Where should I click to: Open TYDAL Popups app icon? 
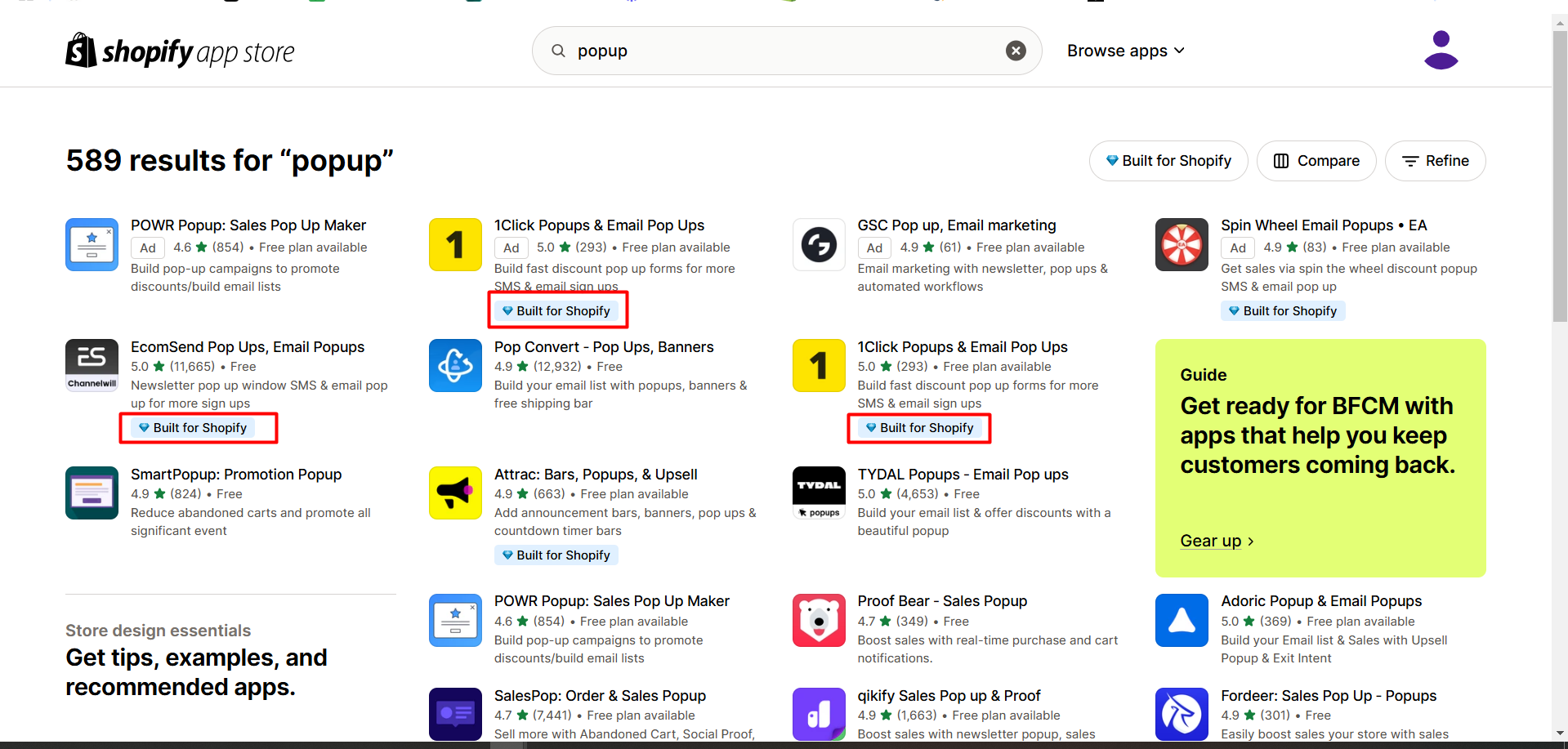click(819, 493)
